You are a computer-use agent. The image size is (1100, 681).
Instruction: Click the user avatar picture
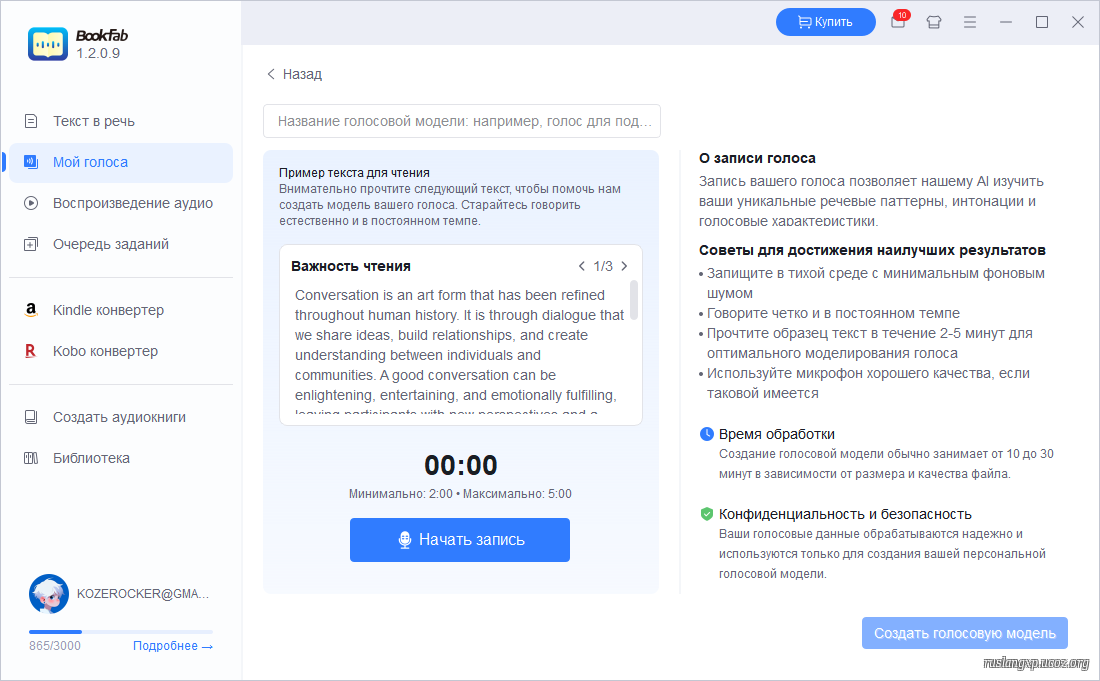tap(49, 594)
